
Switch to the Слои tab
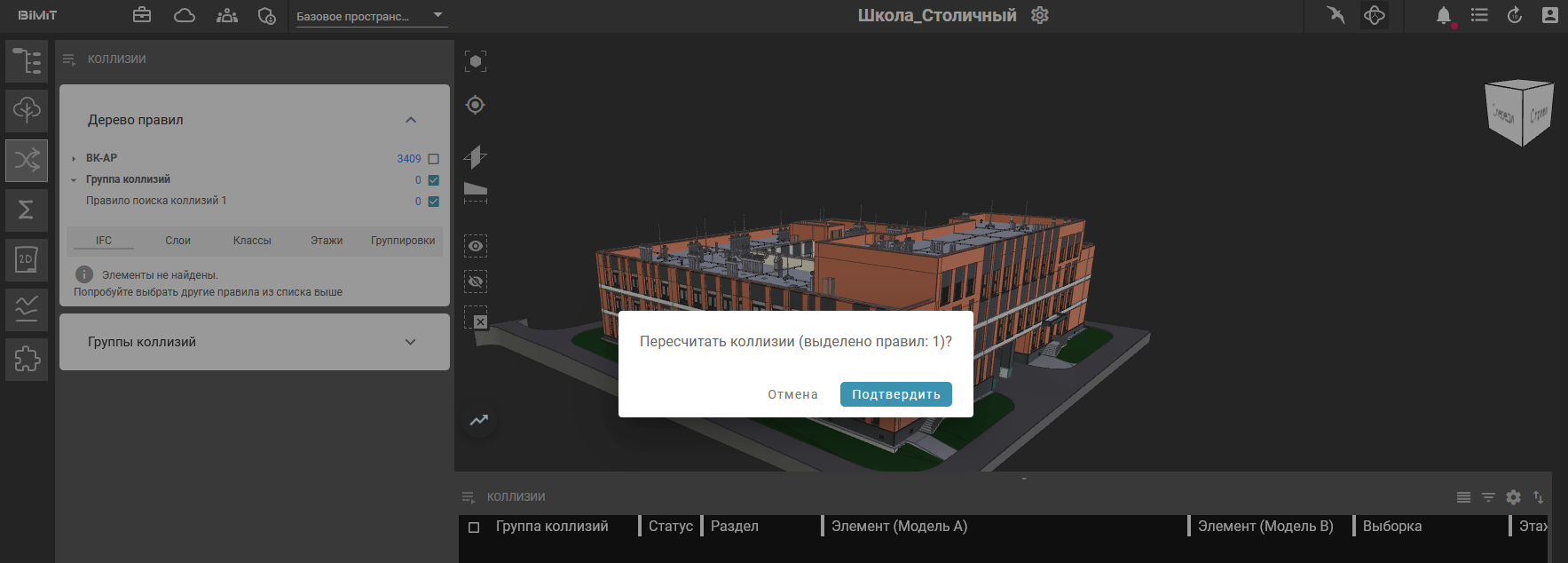177,241
